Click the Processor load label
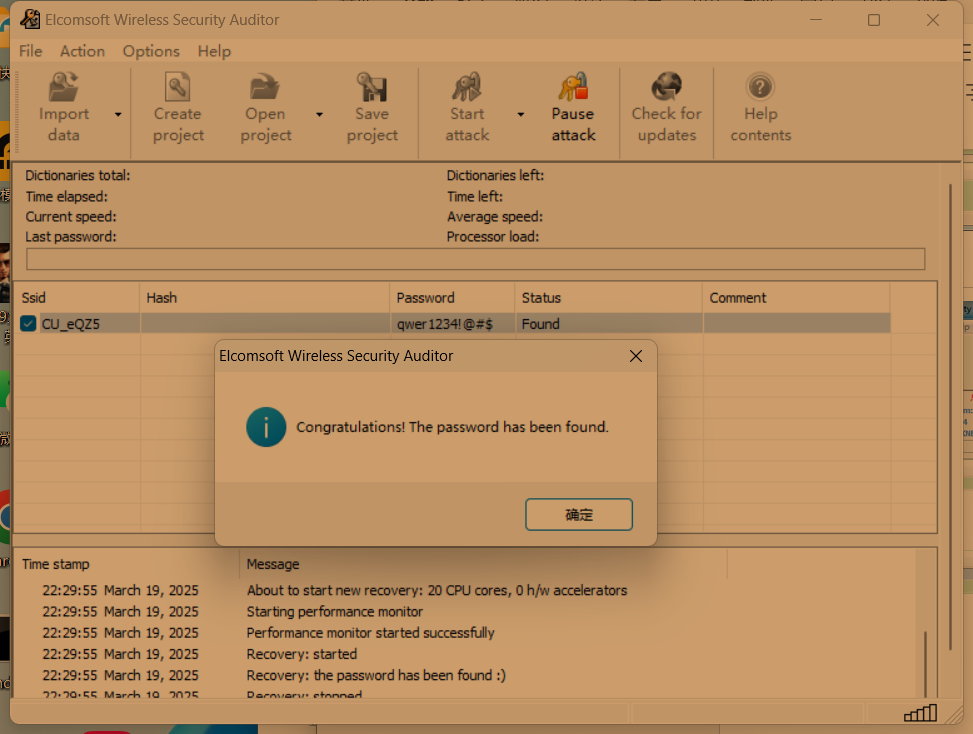Image resolution: width=973 pixels, height=734 pixels. coord(493,236)
